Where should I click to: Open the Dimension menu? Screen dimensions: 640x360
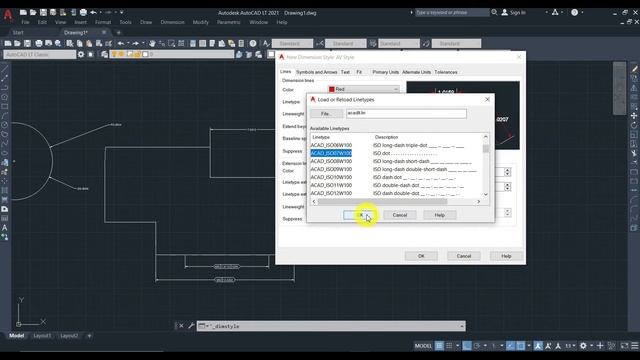[x=172, y=22]
